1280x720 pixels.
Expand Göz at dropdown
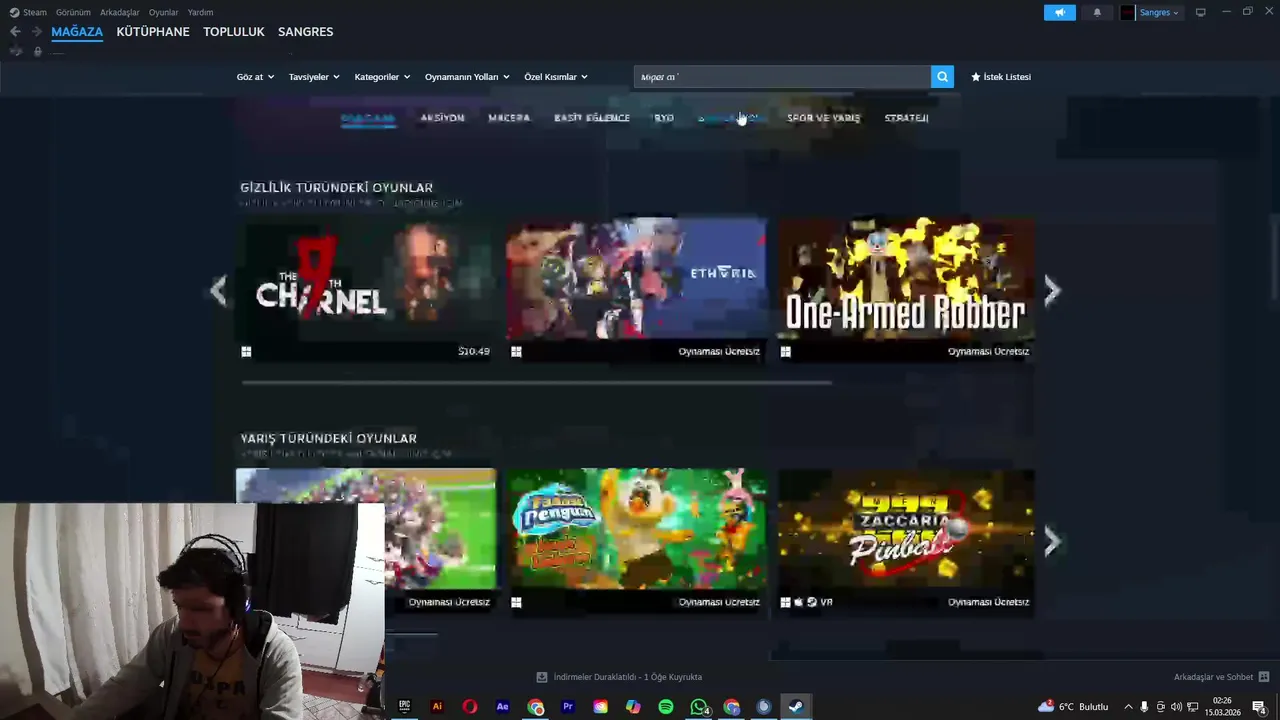pos(255,77)
